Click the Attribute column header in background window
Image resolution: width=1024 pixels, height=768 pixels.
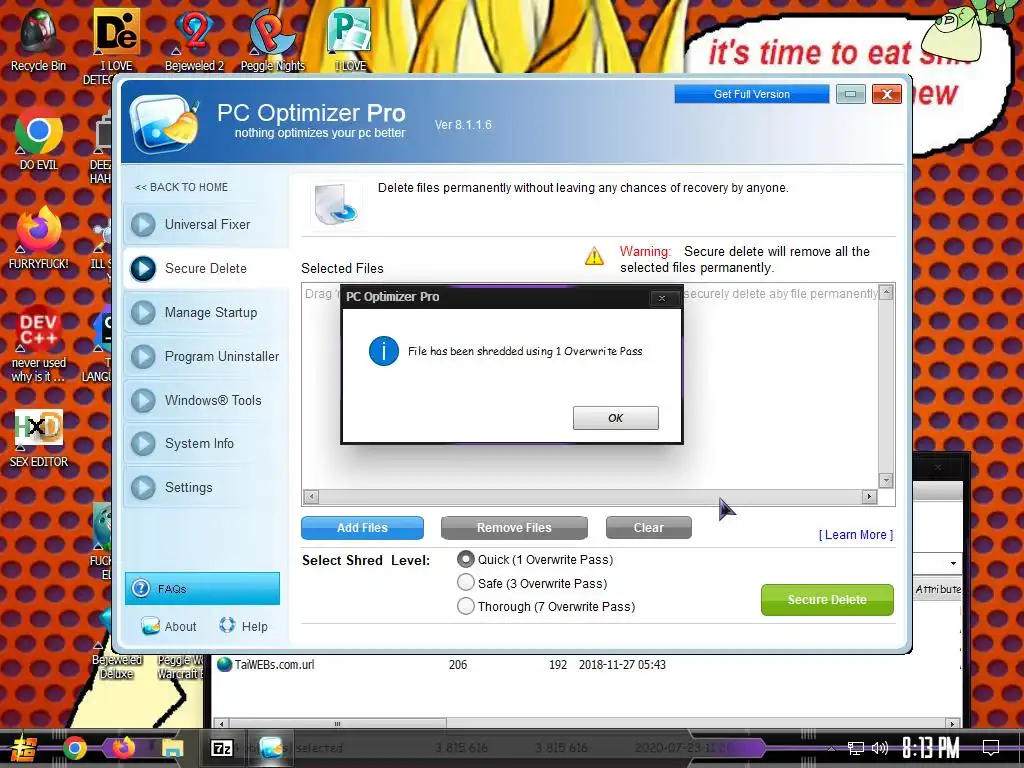click(x=938, y=589)
